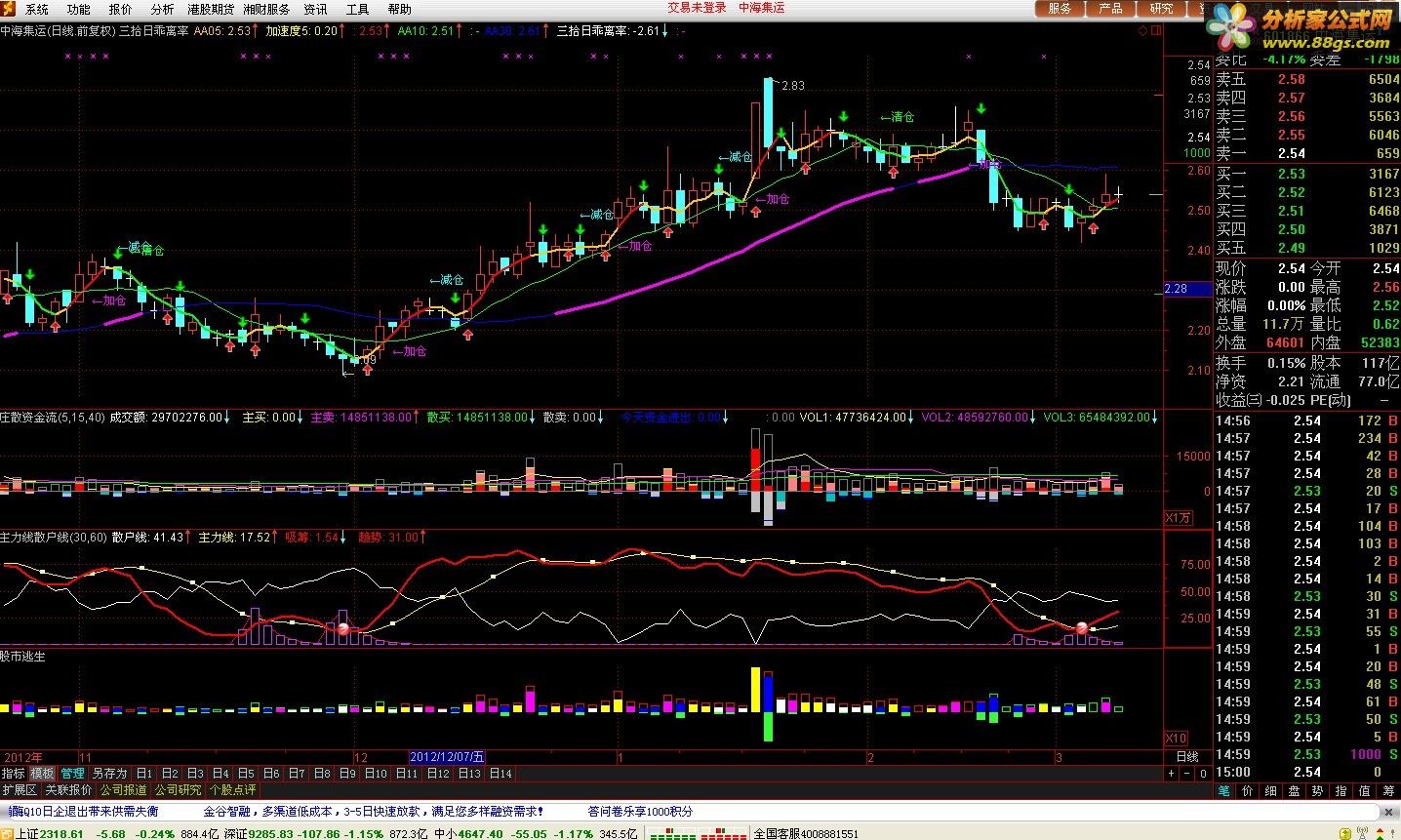Open the 系统 menu
This screenshot has width=1401, height=840.
tap(37, 9)
